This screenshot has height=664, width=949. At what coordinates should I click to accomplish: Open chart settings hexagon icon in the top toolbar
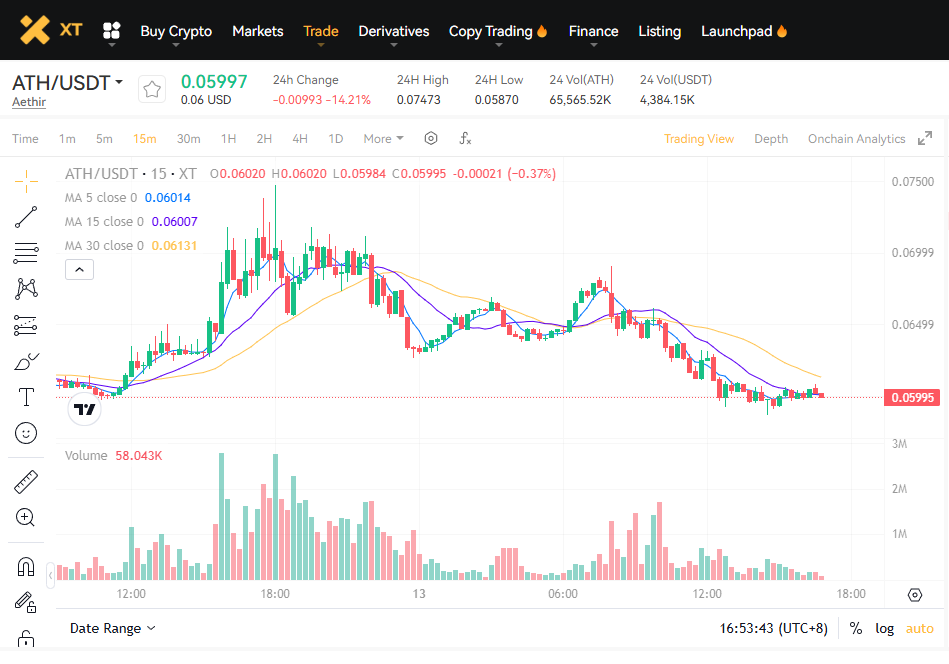pyautogui.click(x=431, y=139)
